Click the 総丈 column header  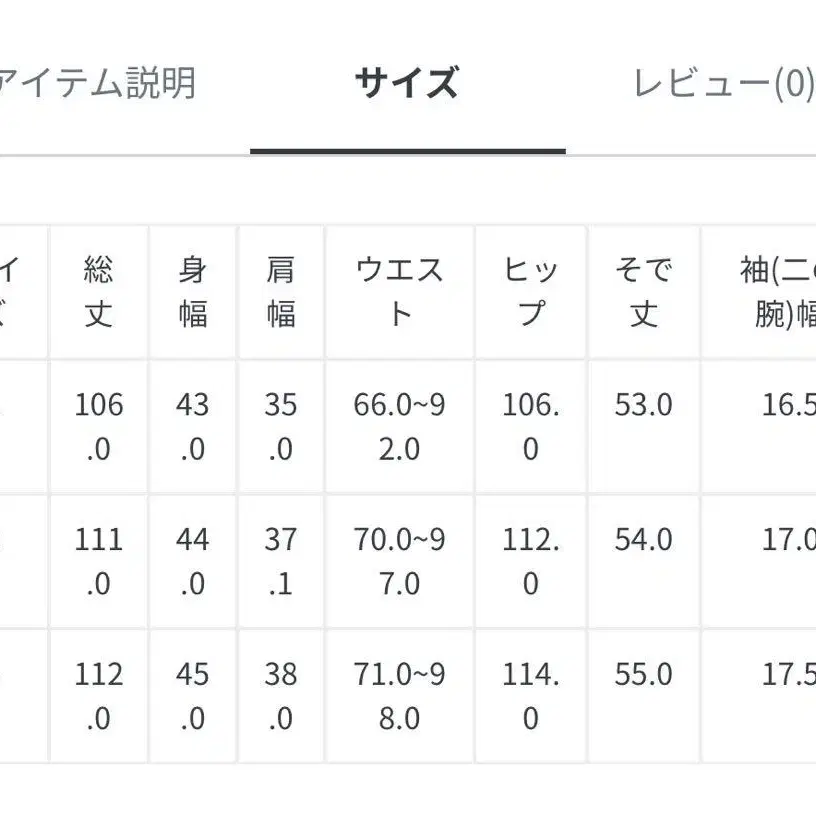tap(99, 292)
